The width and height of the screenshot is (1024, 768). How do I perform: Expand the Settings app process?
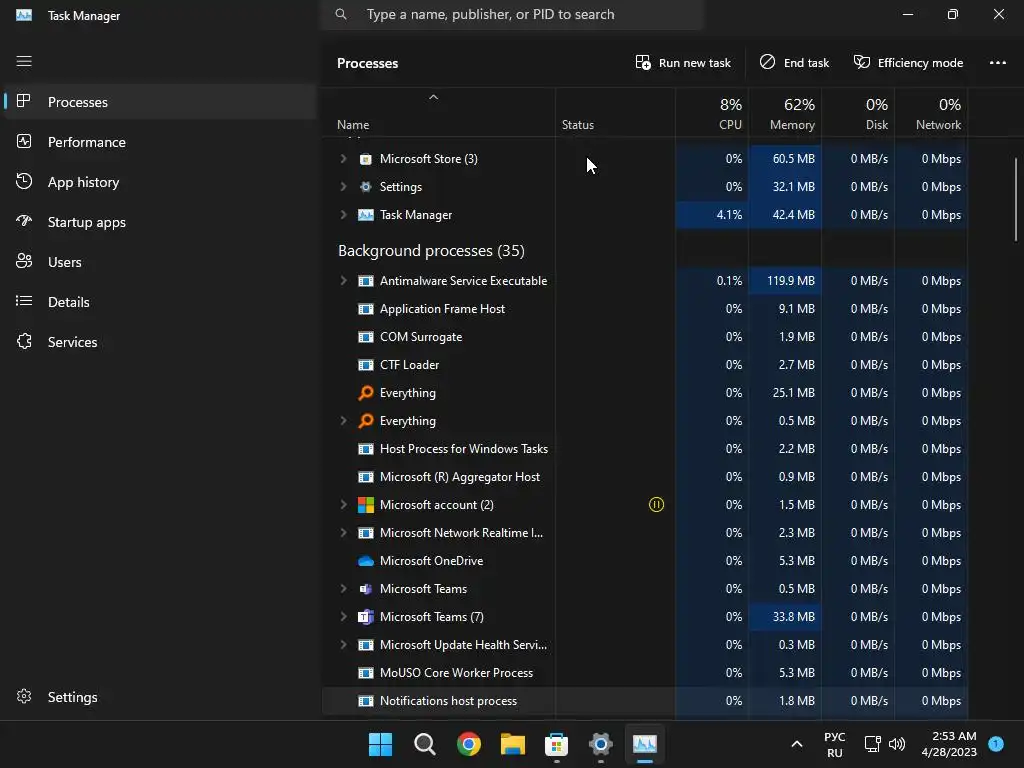tap(343, 187)
